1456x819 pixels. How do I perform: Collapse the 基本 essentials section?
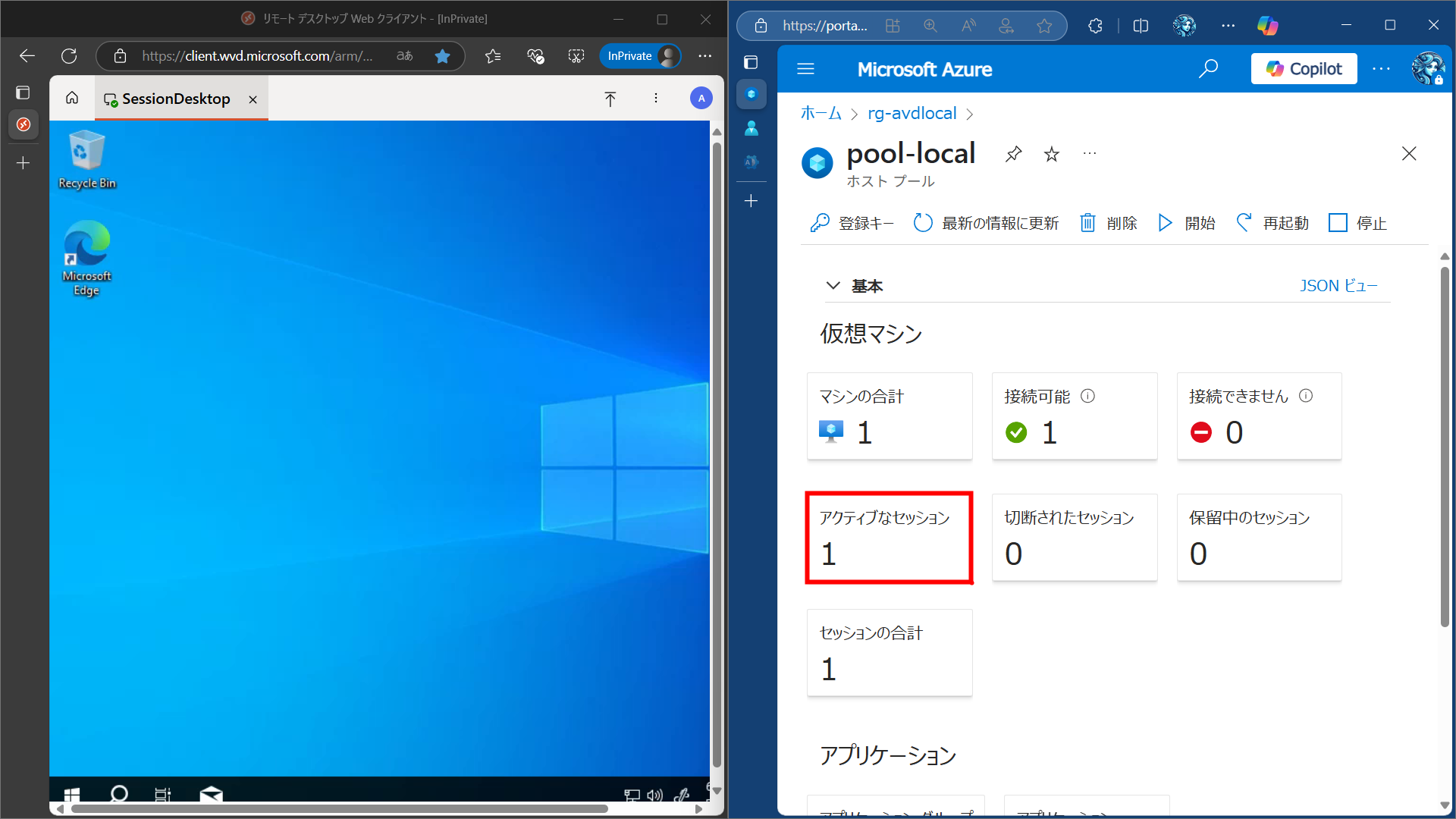(x=833, y=286)
